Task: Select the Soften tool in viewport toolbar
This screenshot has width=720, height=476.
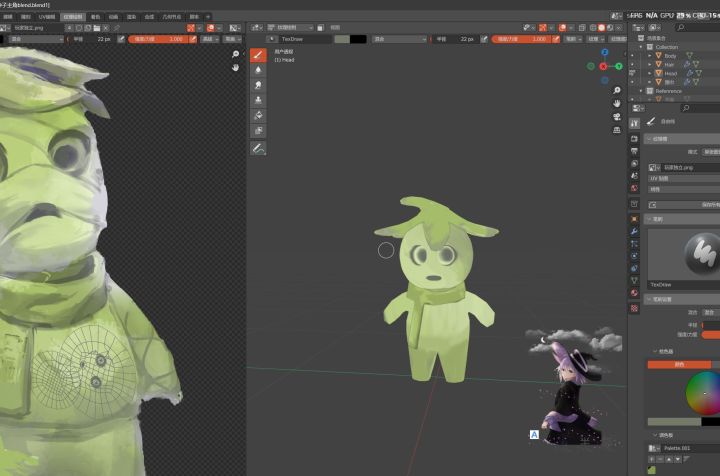Action: 257,70
